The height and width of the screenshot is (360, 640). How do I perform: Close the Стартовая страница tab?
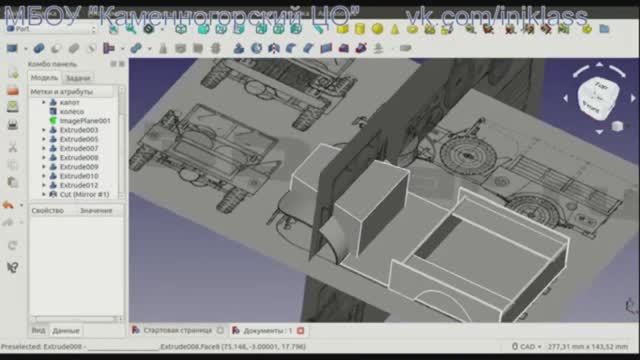220,330
